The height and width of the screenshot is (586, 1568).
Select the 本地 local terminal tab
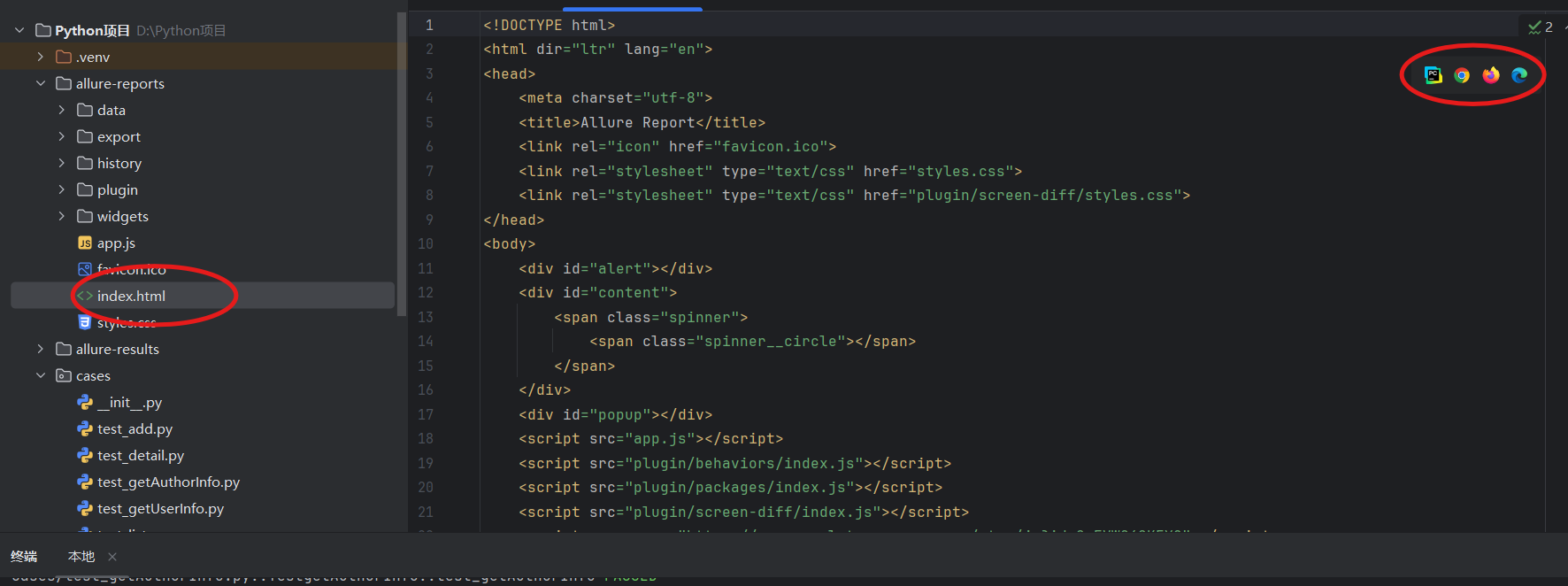[x=81, y=556]
